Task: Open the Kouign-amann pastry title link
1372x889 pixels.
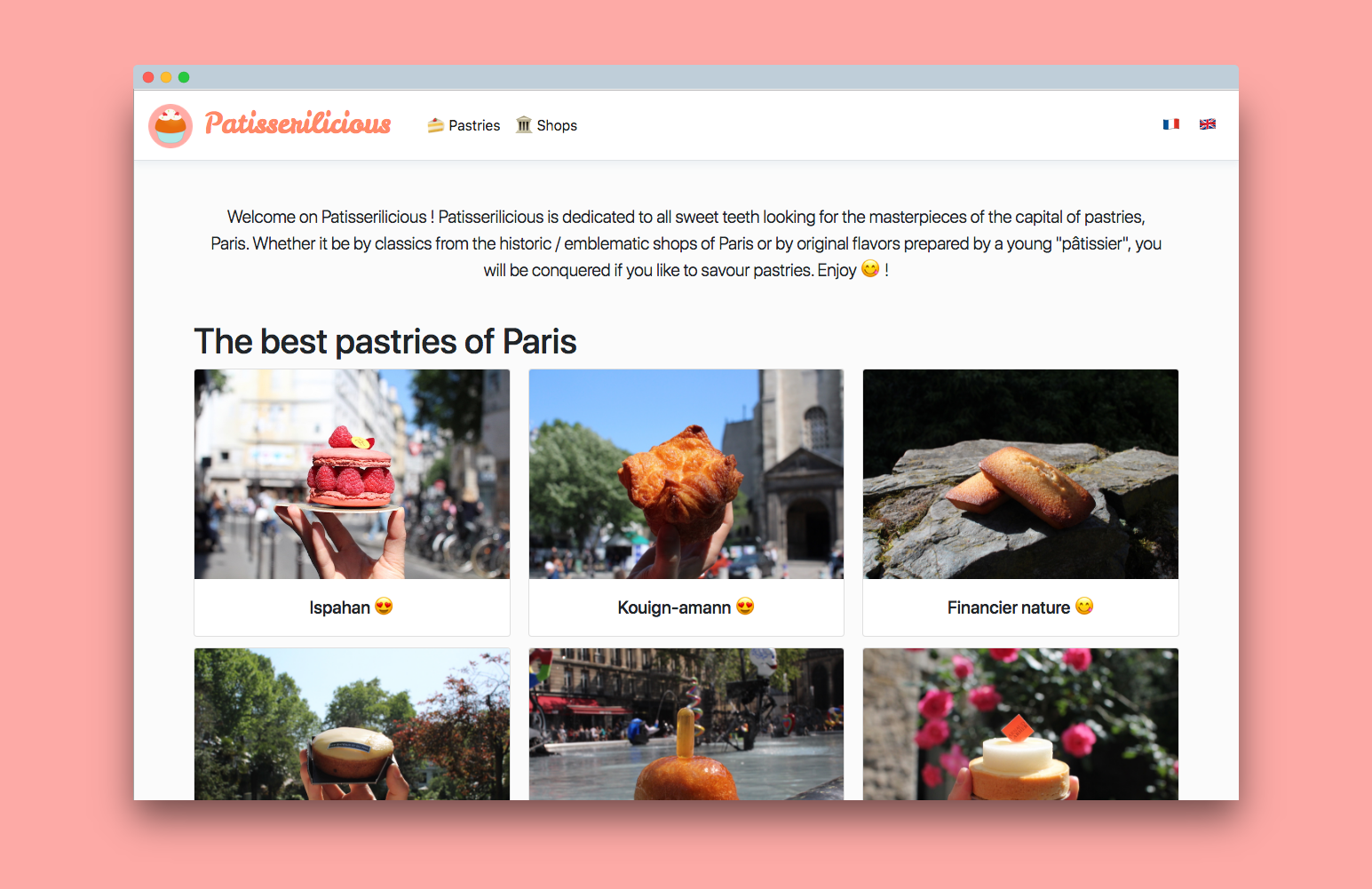Action: point(674,607)
